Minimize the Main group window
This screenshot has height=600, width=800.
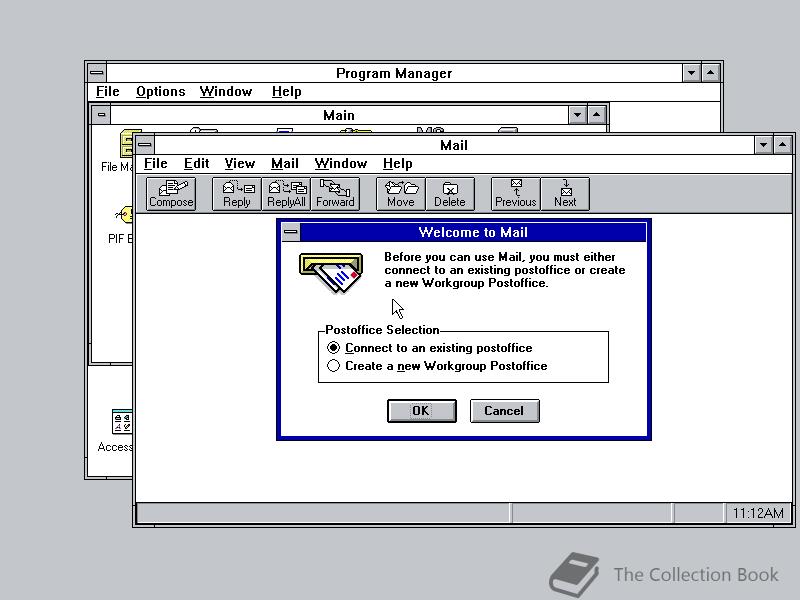(x=577, y=115)
